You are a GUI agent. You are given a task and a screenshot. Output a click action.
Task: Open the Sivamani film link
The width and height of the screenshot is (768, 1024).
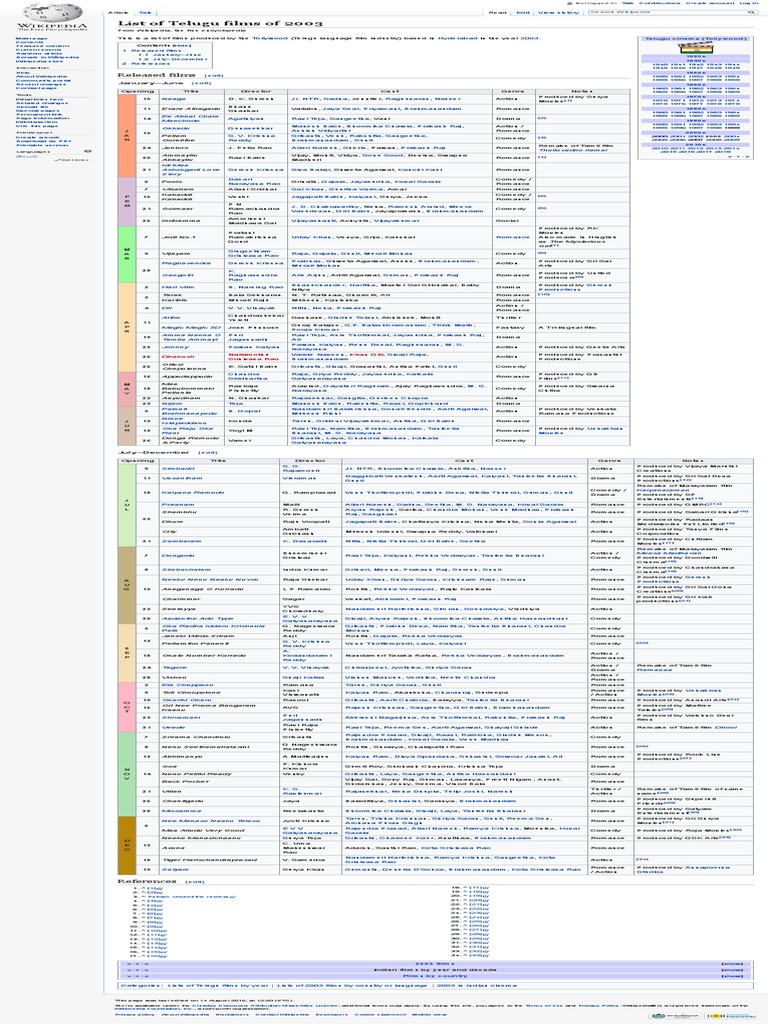point(181,717)
